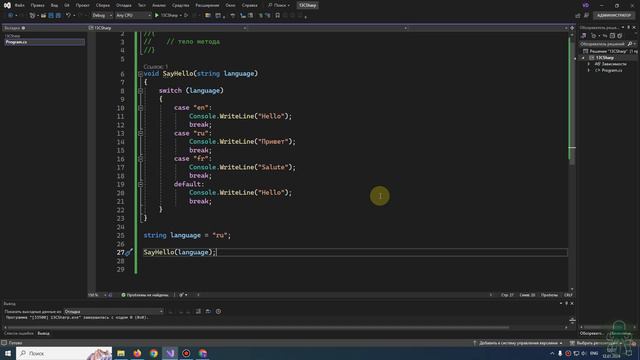Expand Program.cs node in Solution Explorer
Viewport: 640px width, 360px height.
coord(589,70)
